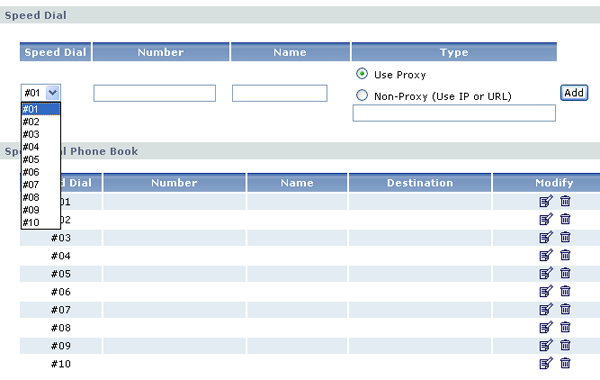Focus the Non-Proxy IP or URL field
The image size is (600, 380).
point(454,113)
